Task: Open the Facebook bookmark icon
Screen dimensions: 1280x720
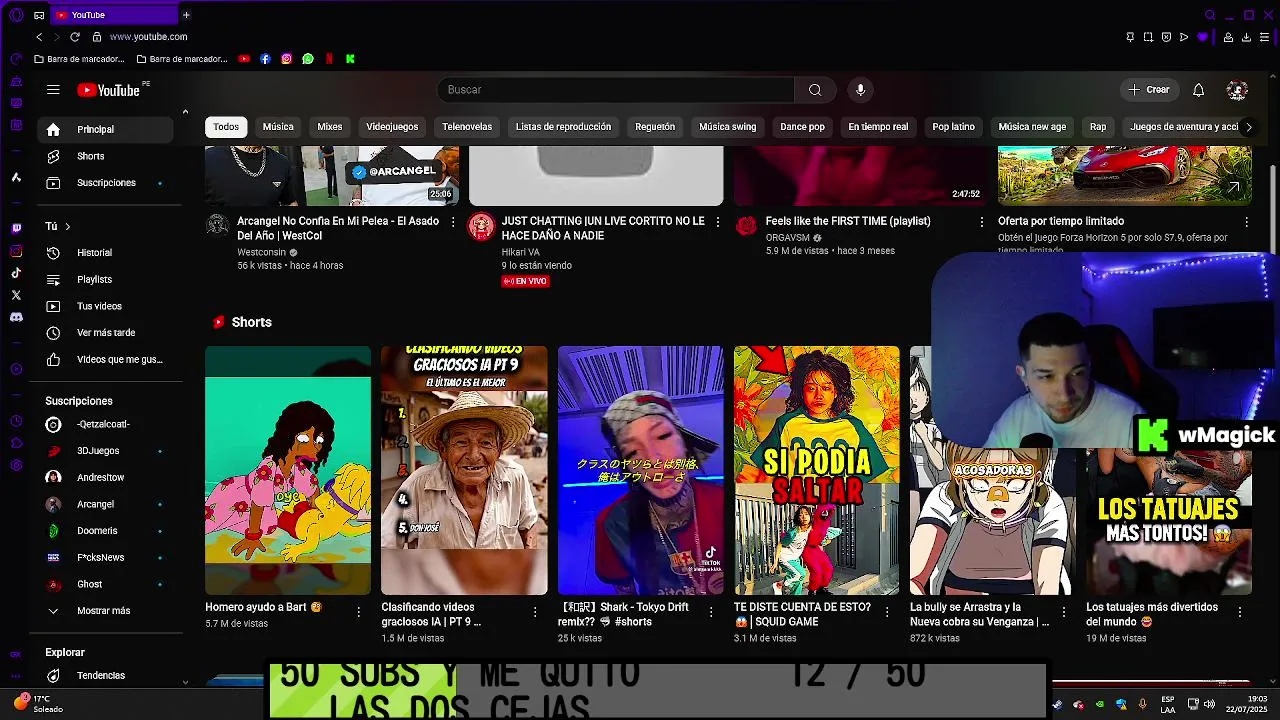Action: [265, 59]
